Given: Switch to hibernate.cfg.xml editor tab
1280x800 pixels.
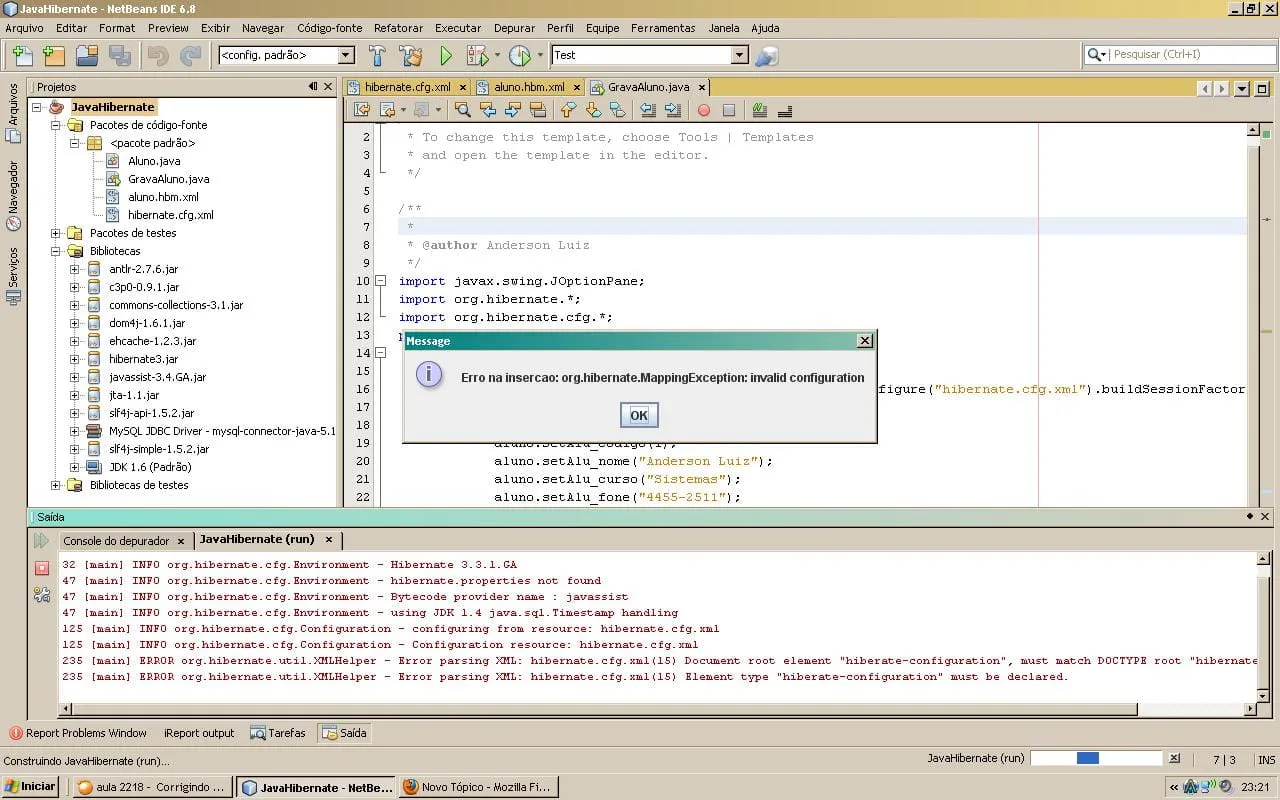Looking at the screenshot, I should tap(406, 87).
